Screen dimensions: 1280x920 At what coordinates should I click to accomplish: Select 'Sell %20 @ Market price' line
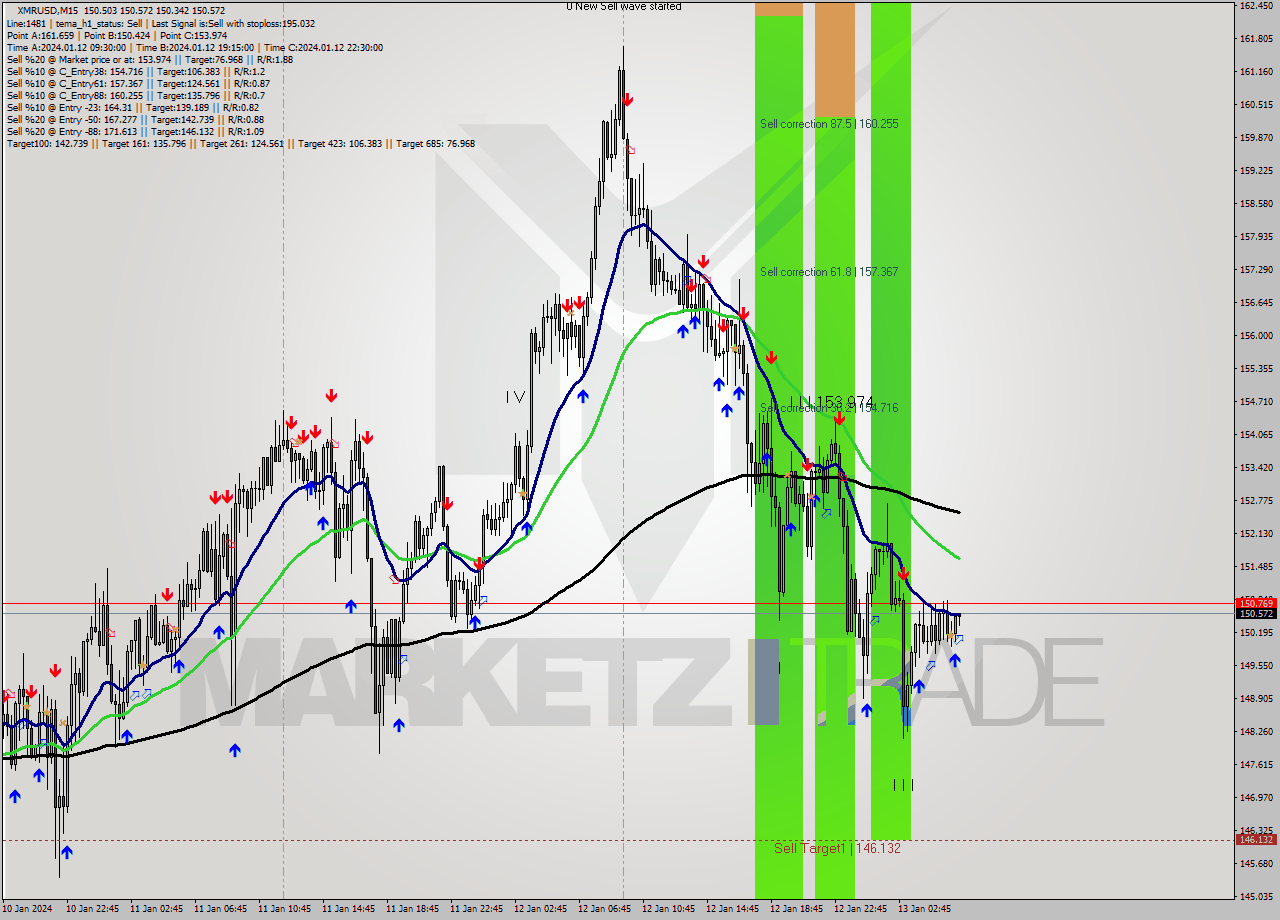click(x=150, y=59)
